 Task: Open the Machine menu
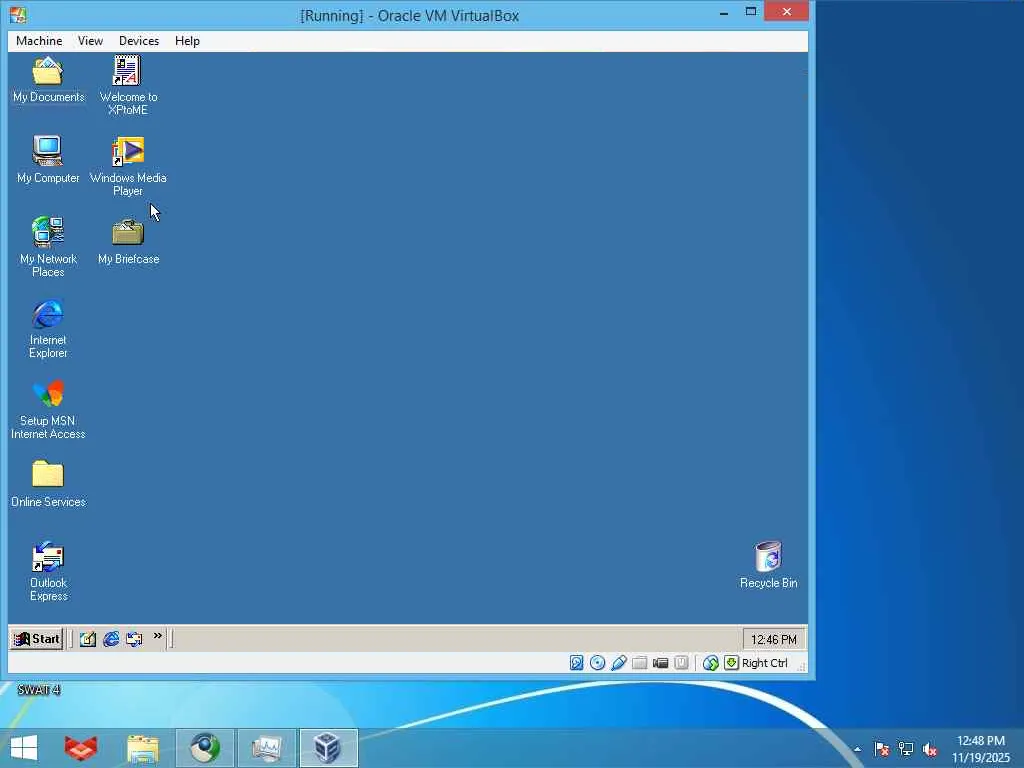point(39,40)
